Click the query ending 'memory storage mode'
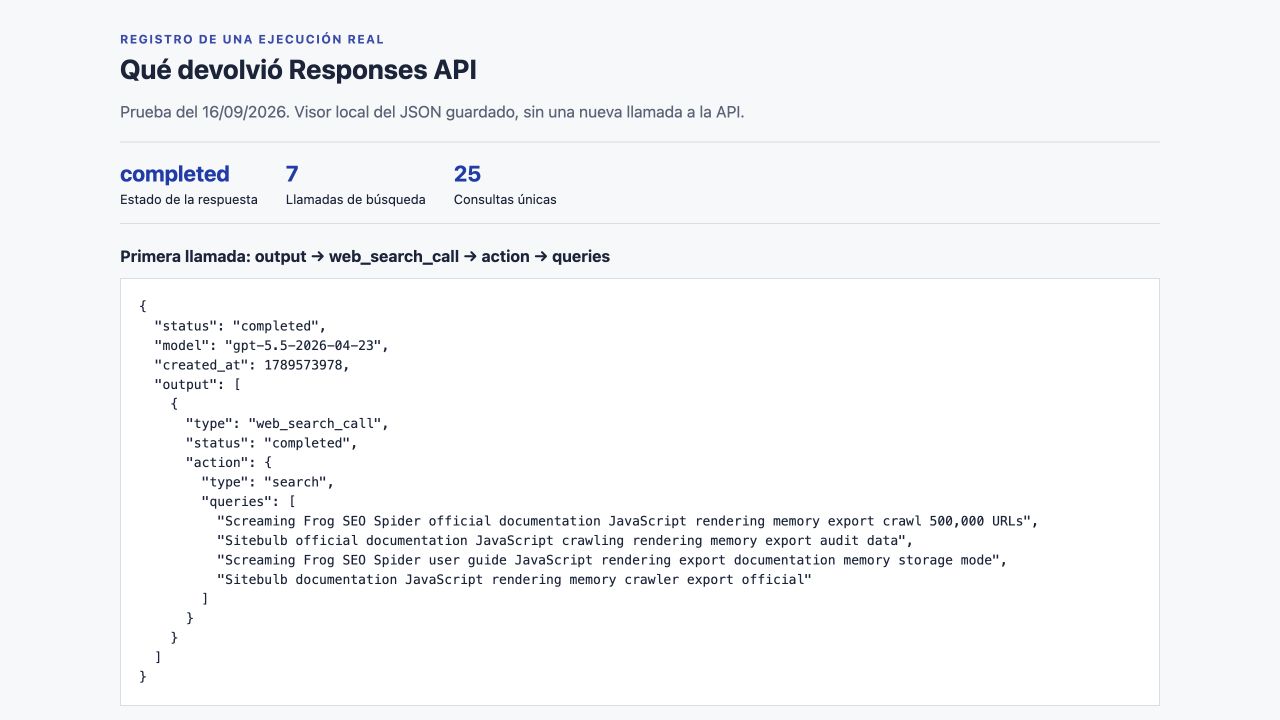The height and width of the screenshot is (720, 1280). tap(612, 560)
